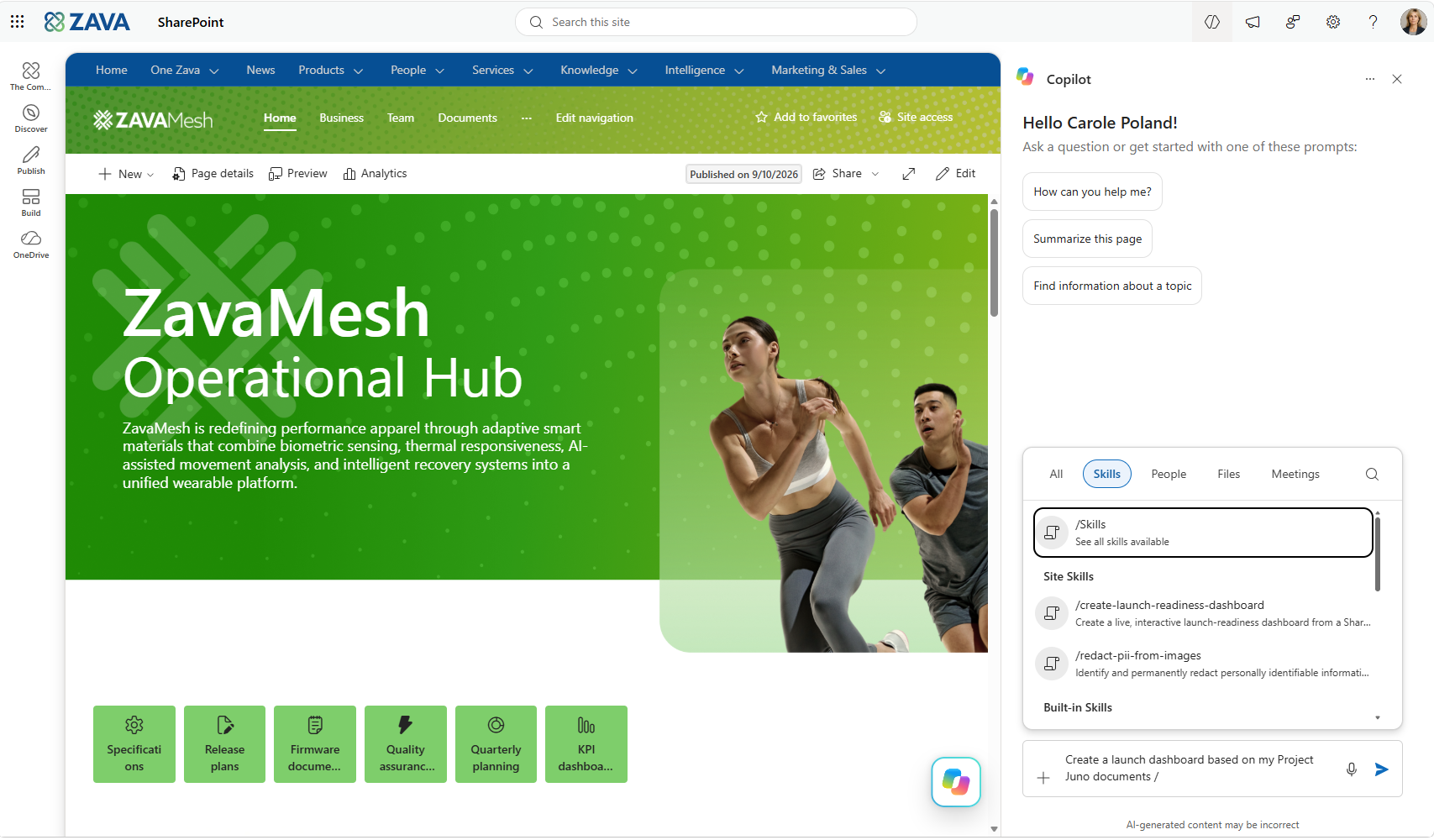1434x840 pixels.
Task: Open the KPI dashboard quick link tile
Action: [x=586, y=744]
